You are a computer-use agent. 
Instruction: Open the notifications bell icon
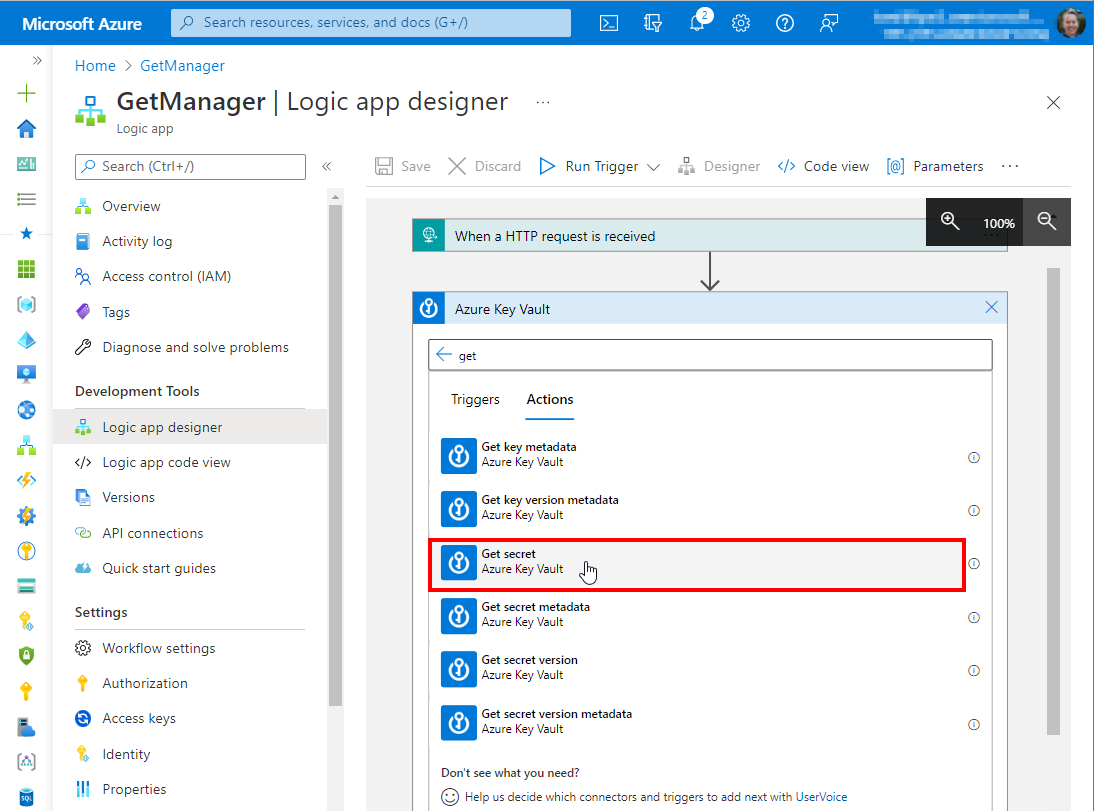coord(697,23)
